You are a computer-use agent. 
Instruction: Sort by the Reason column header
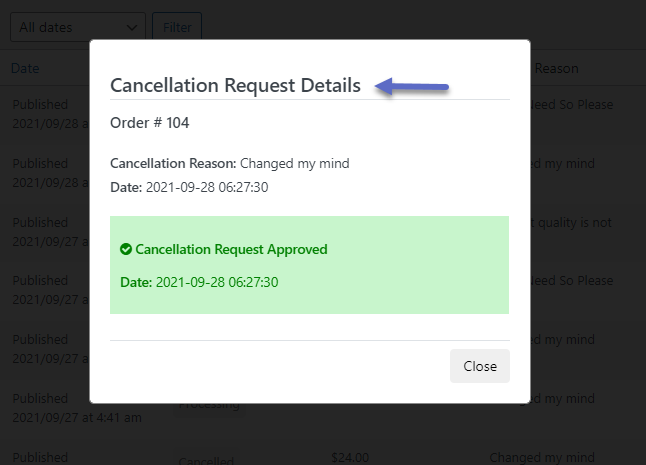point(556,68)
